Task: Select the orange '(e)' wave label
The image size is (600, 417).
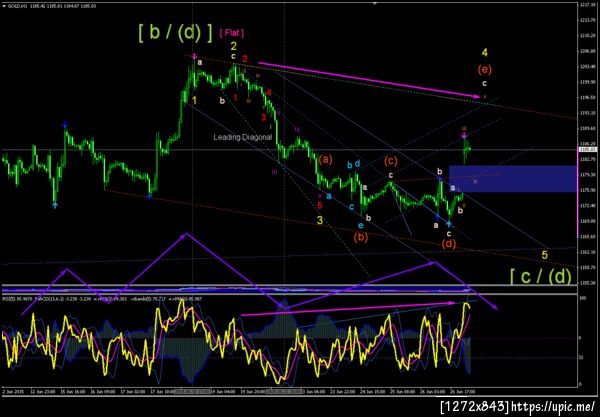Action: [484, 70]
